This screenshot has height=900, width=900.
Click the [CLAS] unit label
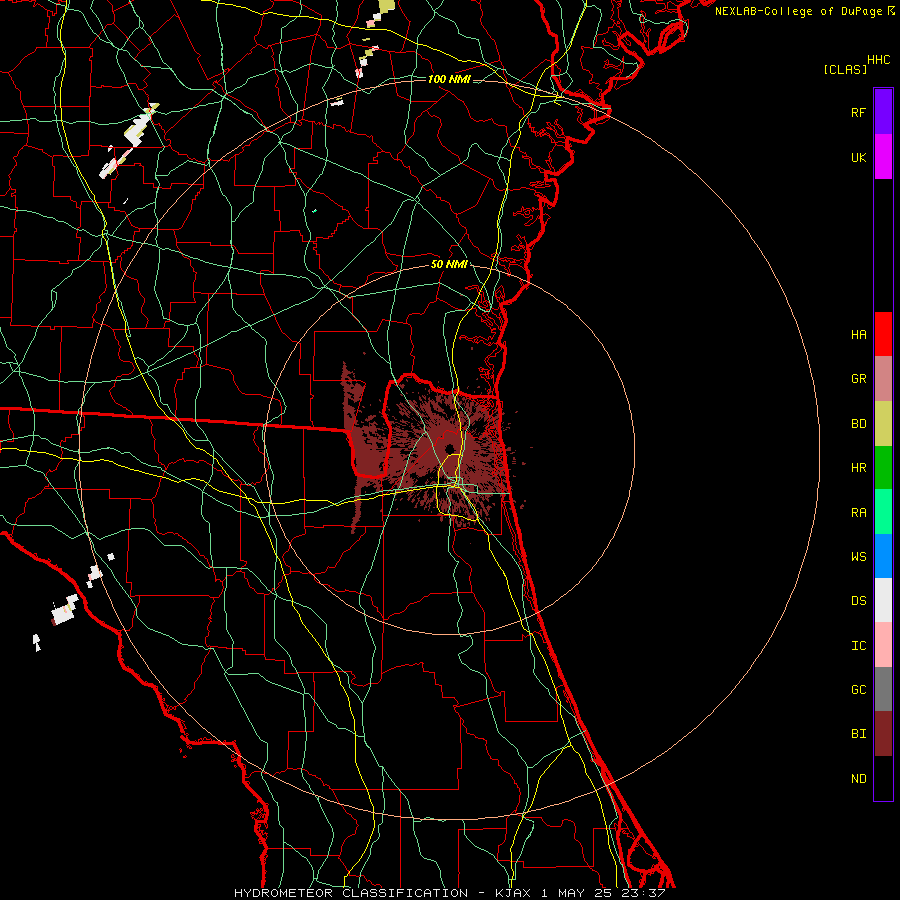pyautogui.click(x=845, y=69)
